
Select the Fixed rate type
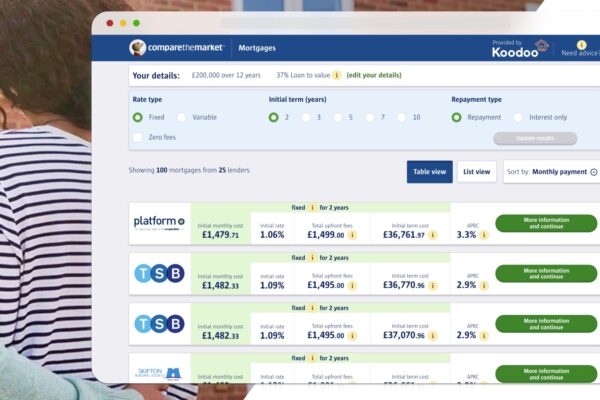coord(138,117)
